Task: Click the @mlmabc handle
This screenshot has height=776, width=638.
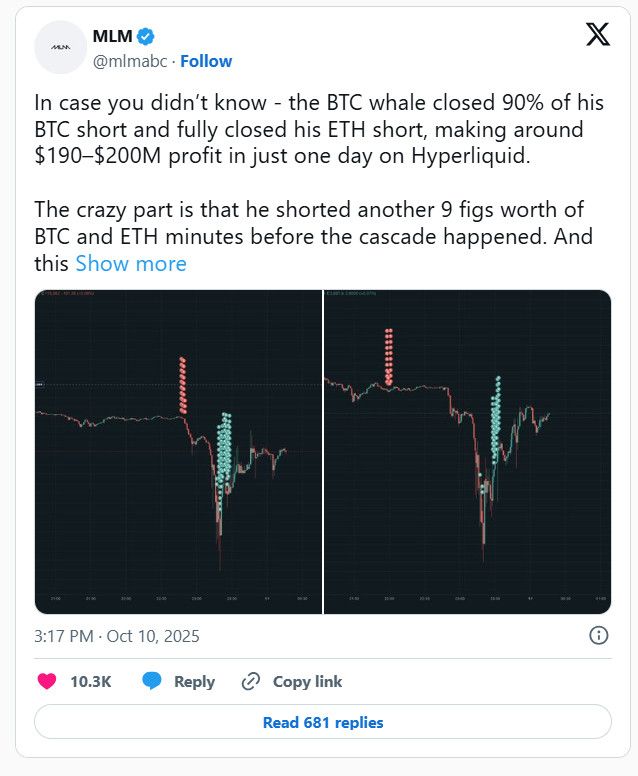Action: point(129,61)
